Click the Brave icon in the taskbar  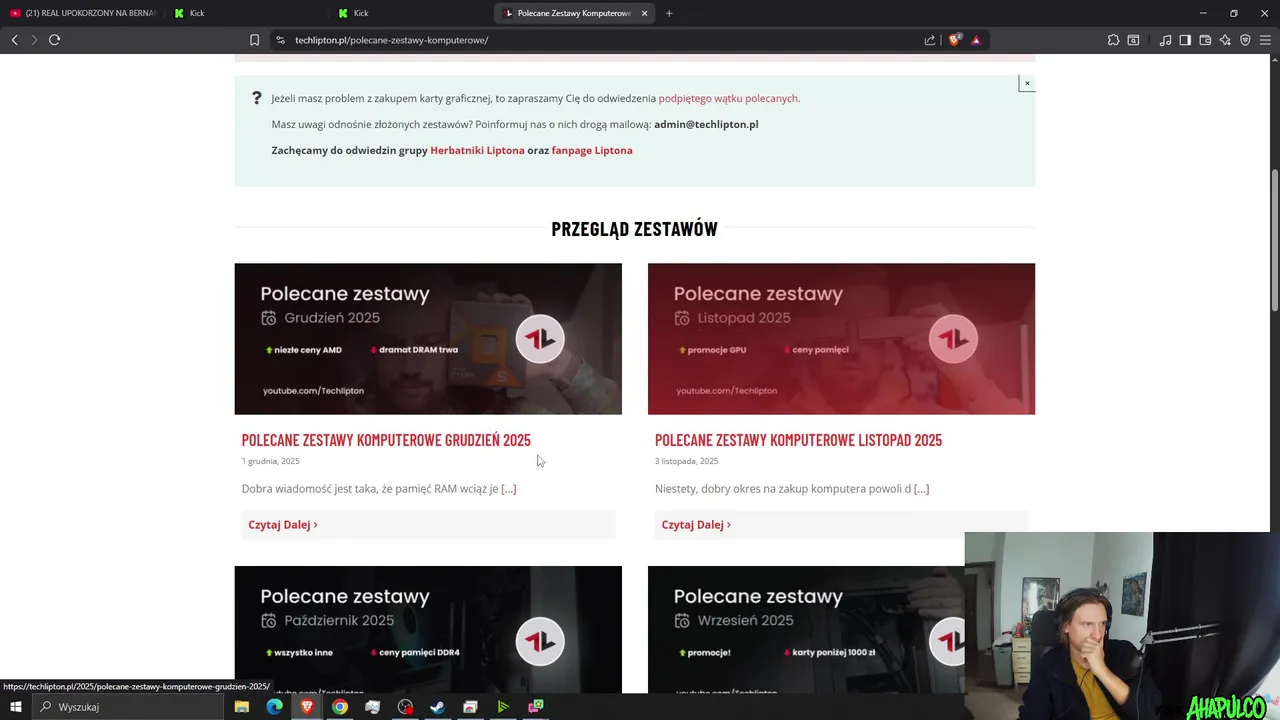tap(307, 707)
